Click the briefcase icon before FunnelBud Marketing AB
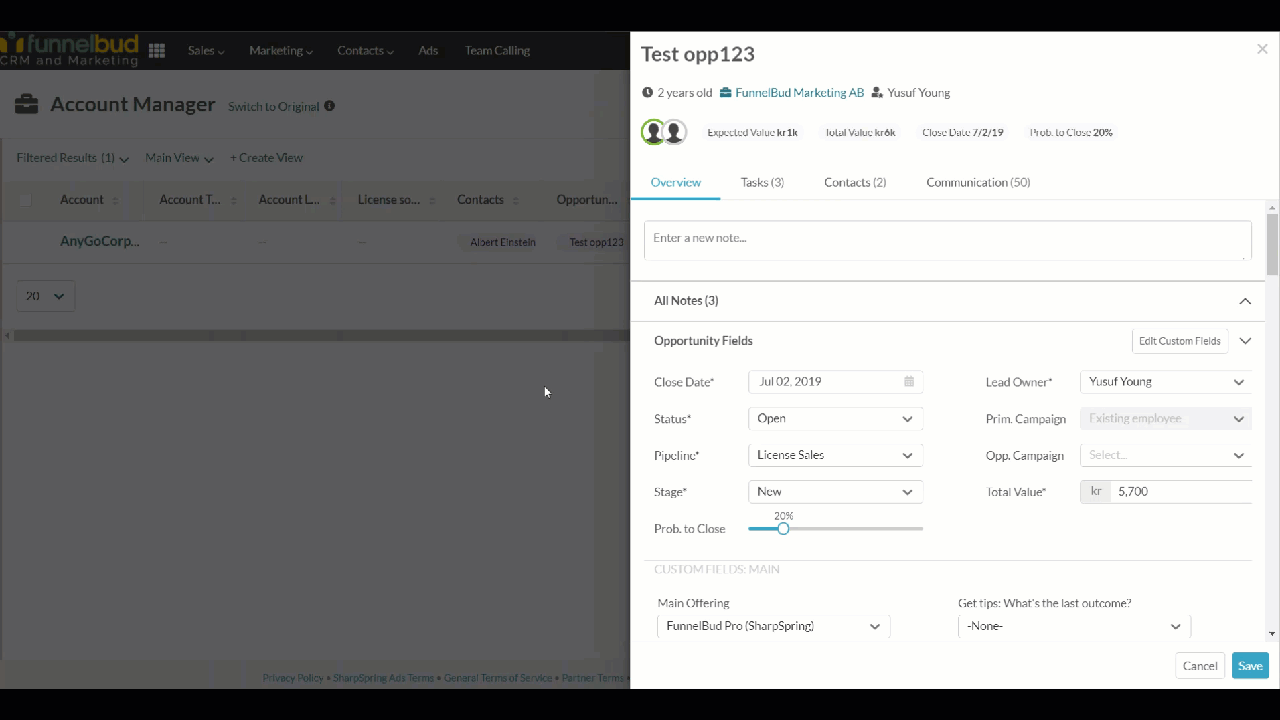The image size is (1280, 720). pyautogui.click(x=726, y=93)
